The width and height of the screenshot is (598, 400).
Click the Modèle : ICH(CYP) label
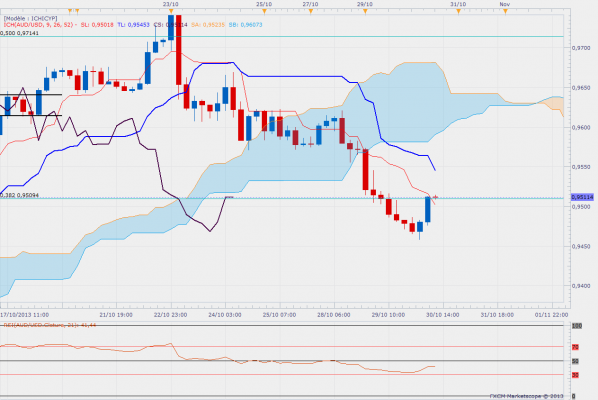click(31, 18)
